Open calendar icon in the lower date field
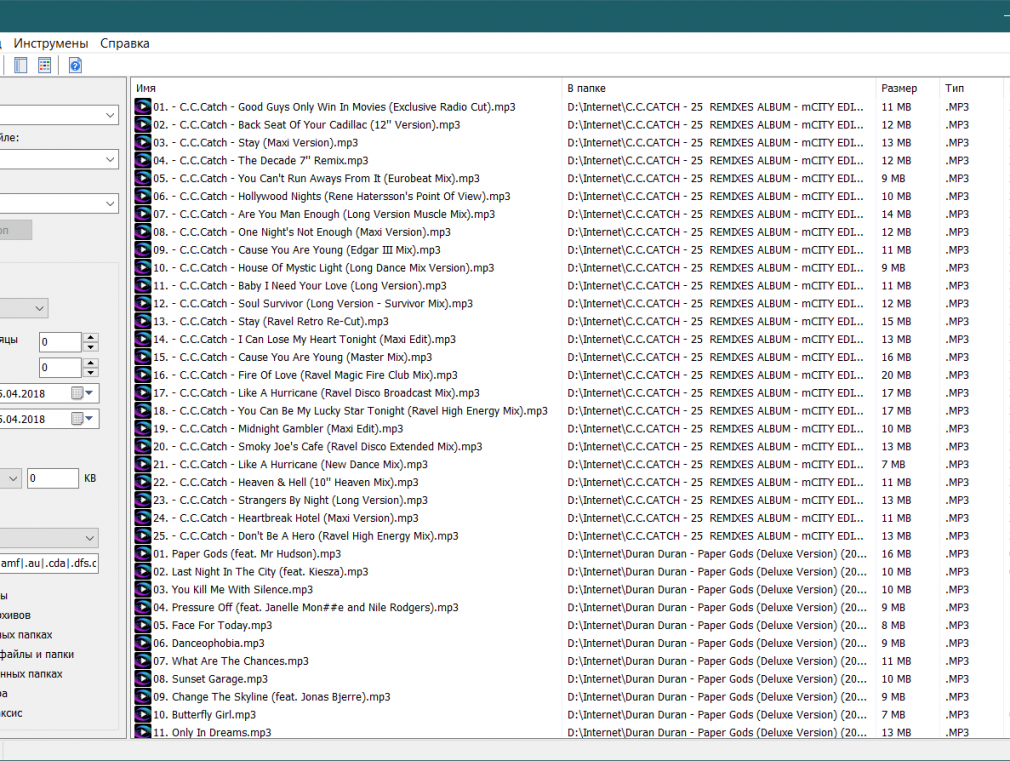Viewport: 1010px width, 761px height. (77, 419)
